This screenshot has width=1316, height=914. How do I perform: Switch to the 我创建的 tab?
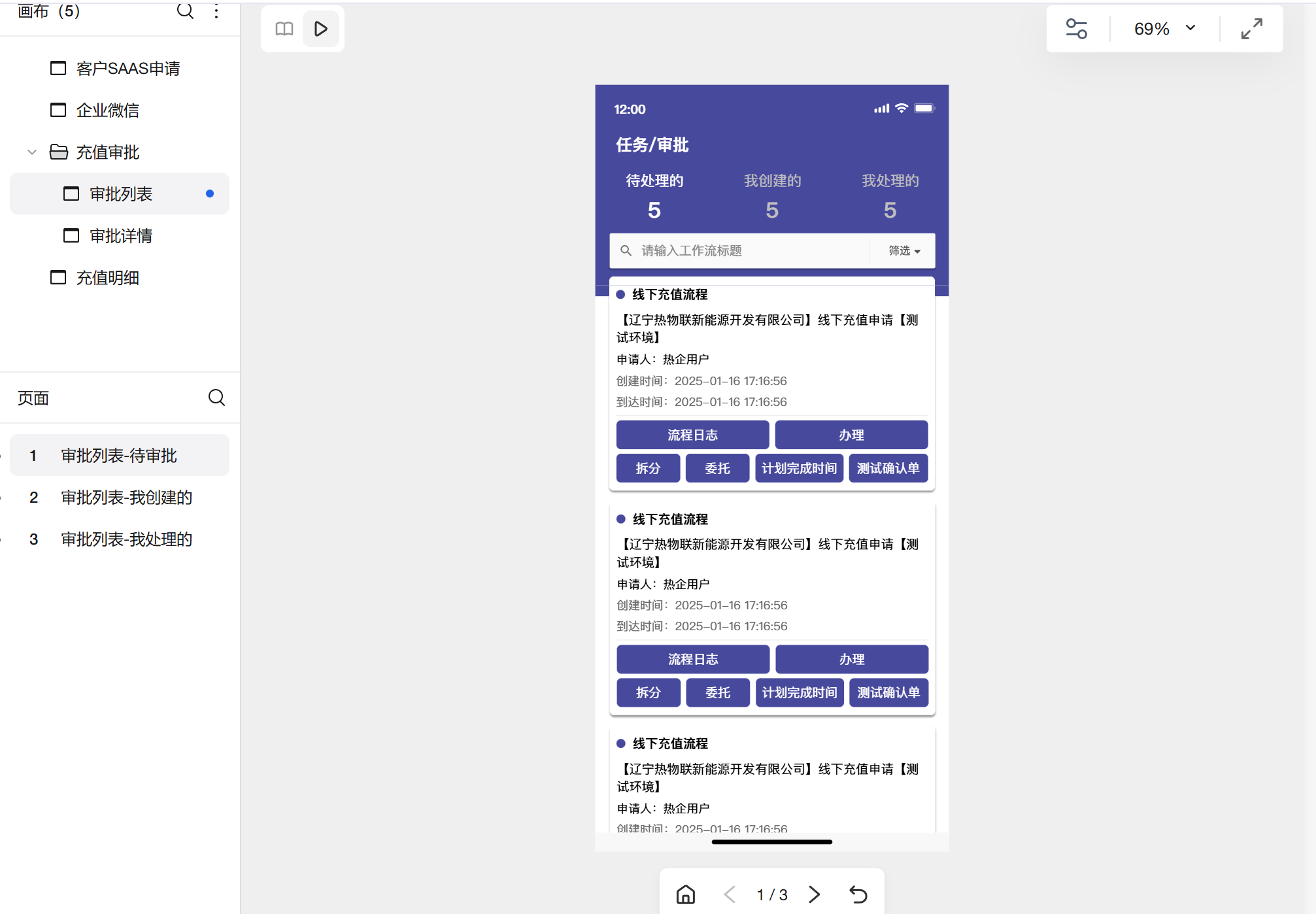[772, 181]
